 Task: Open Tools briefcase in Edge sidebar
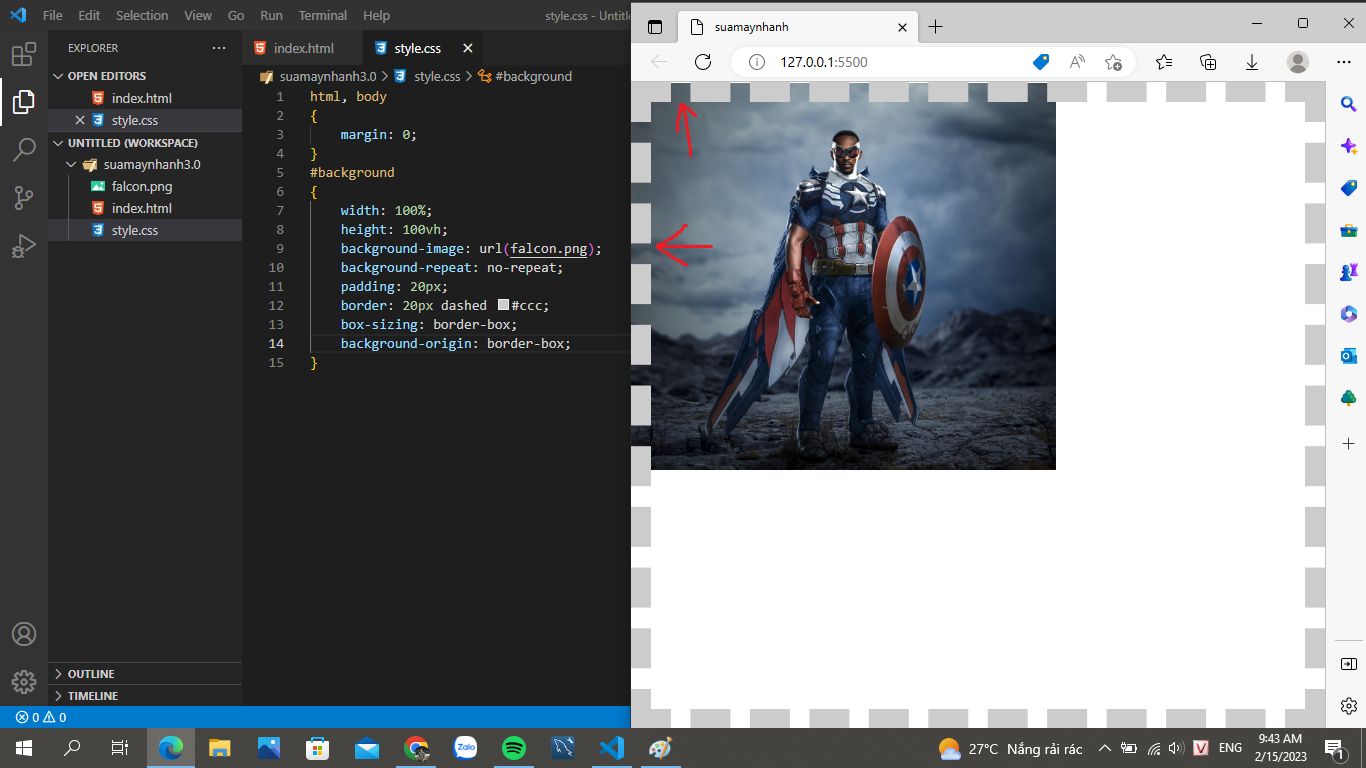1348,230
